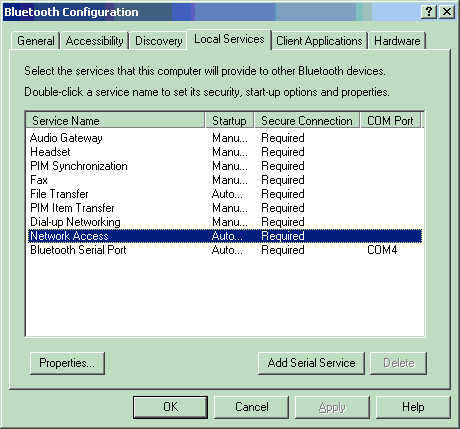Switch to the General tab
The height and width of the screenshot is (429, 460).
(36, 41)
